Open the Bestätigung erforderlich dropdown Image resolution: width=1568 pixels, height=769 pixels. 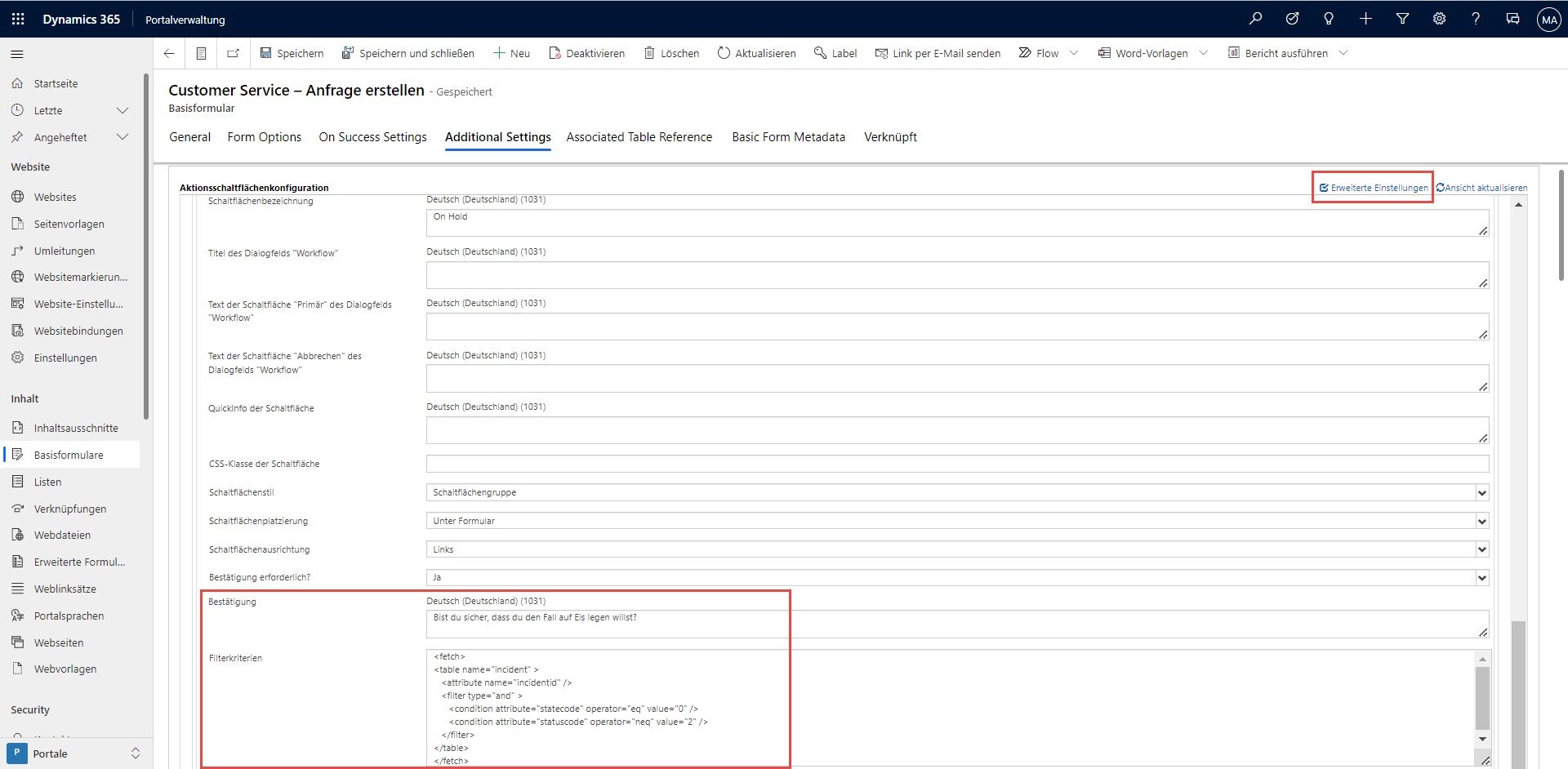coord(957,577)
